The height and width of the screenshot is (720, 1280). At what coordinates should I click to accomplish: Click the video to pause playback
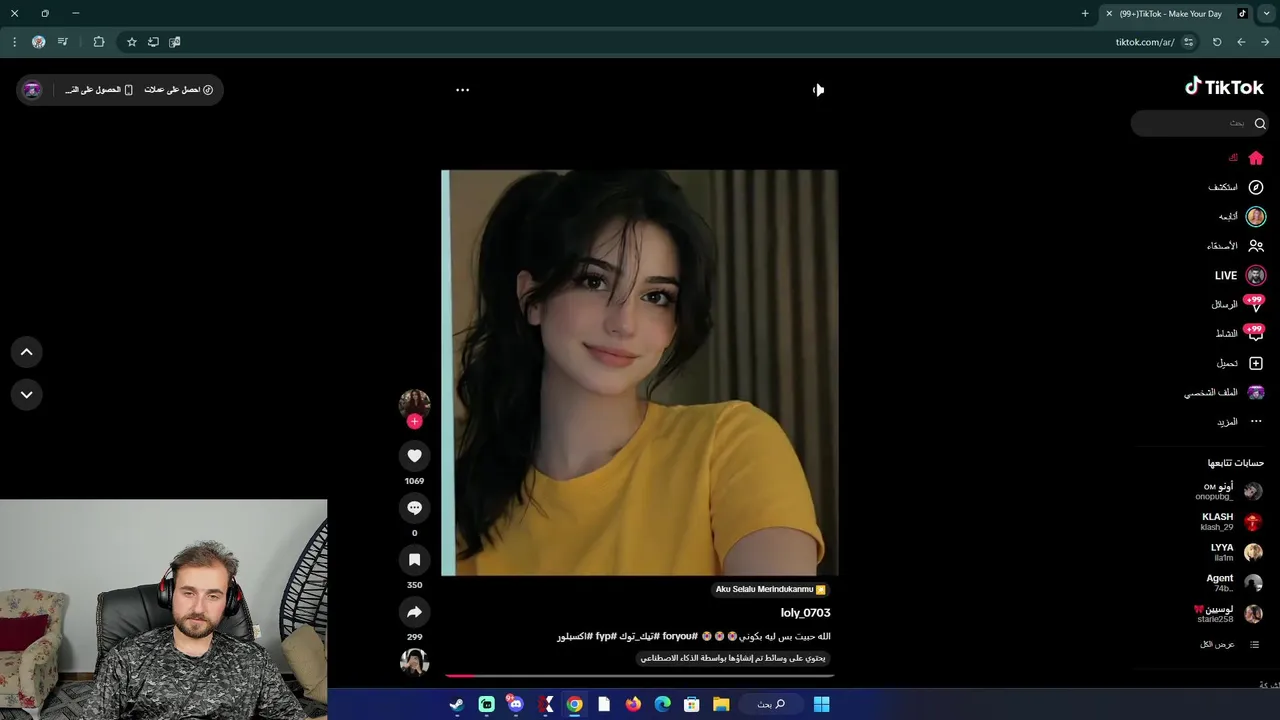pos(639,372)
